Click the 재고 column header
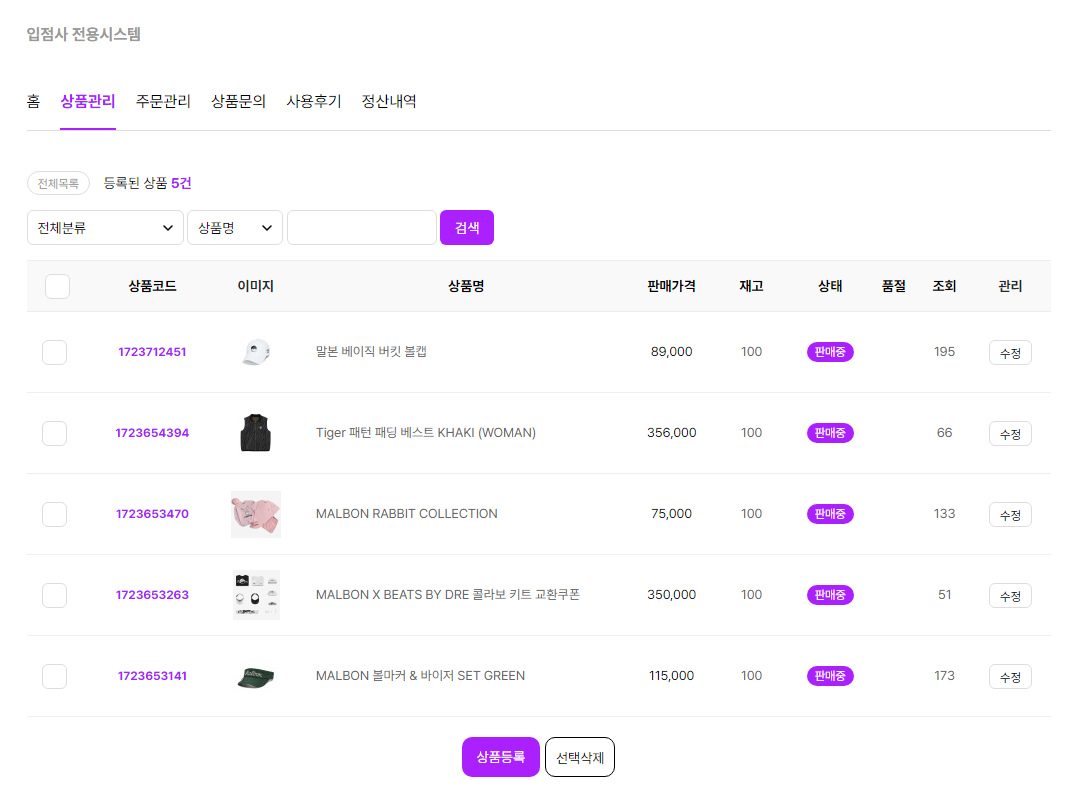This screenshot has width=1080, height=803. coord(751,286)
